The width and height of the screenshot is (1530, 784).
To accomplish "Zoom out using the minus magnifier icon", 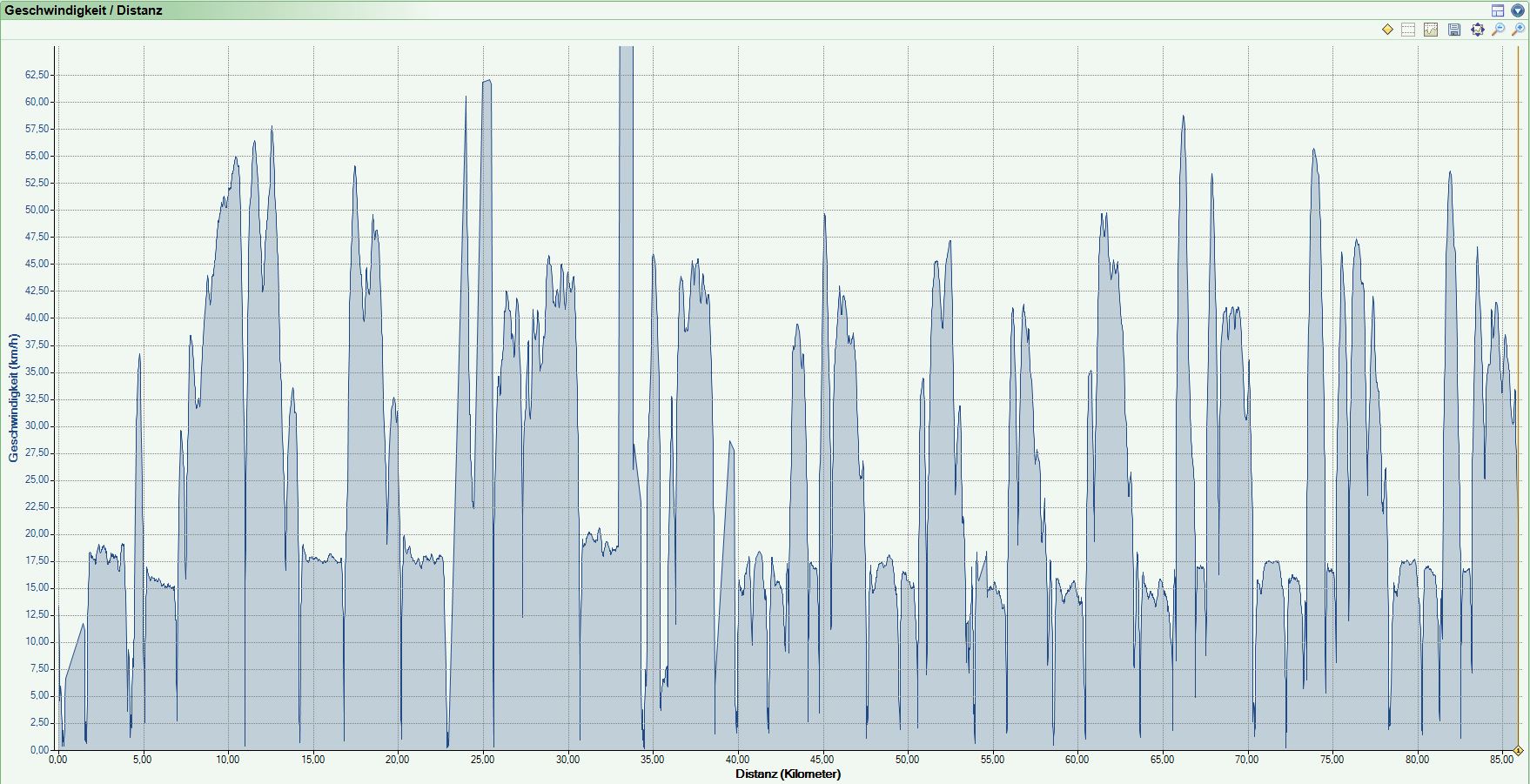I will pyautogui.click(x=1498, y=30).
